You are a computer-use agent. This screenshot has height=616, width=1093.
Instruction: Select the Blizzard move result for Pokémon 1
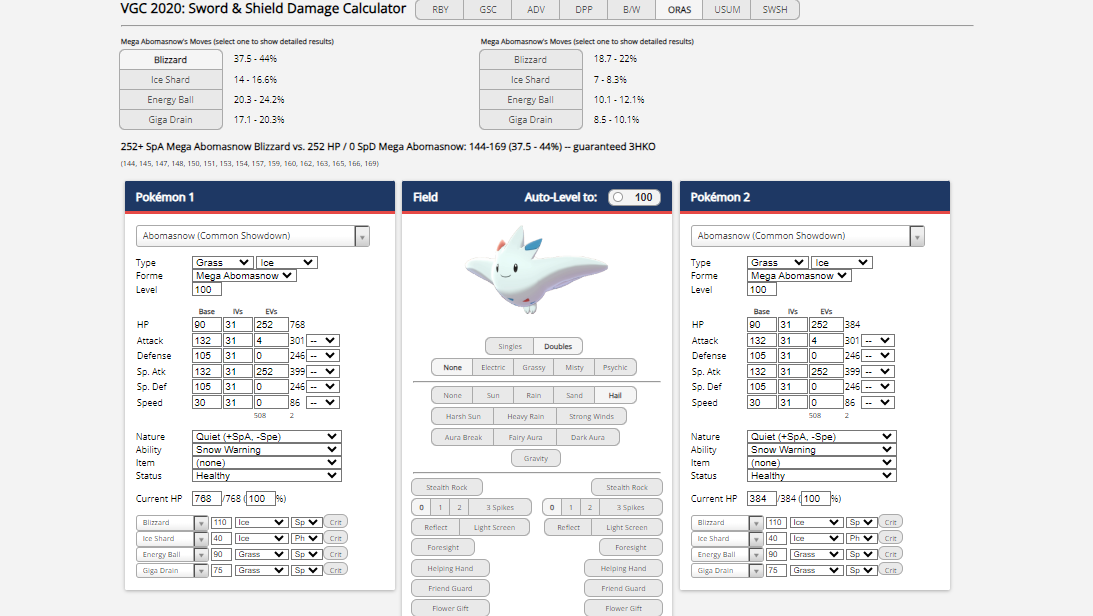171,60
